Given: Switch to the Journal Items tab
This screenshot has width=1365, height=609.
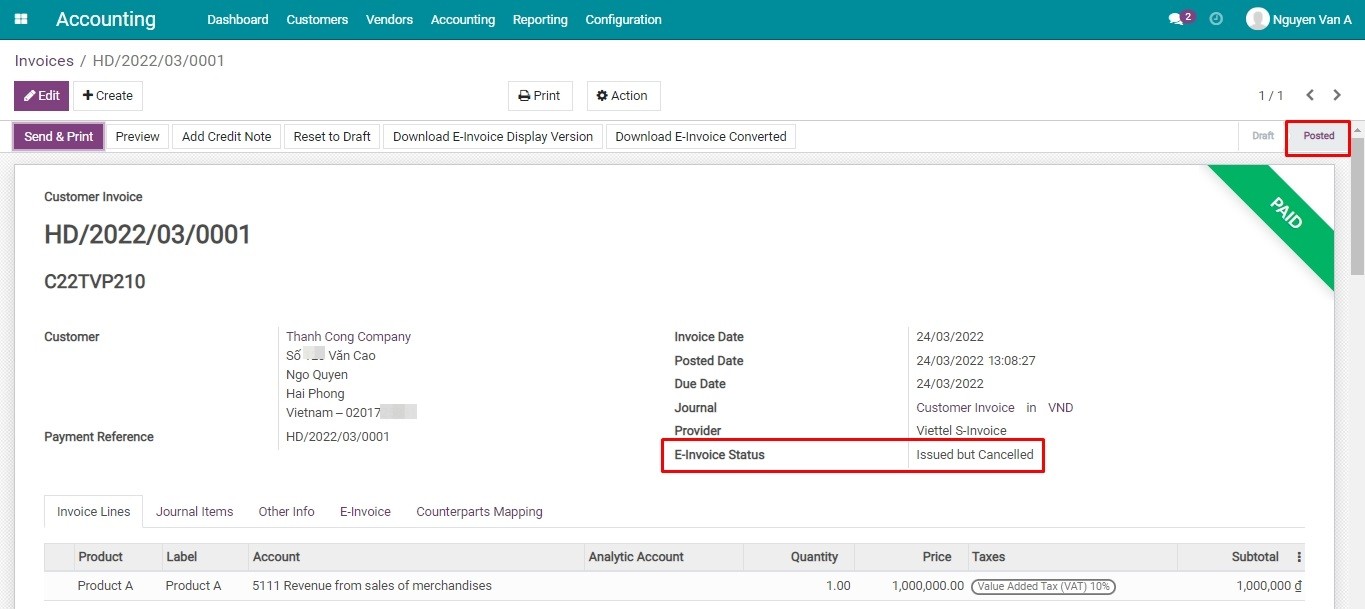Looking at the screenshot, I should [194, 511].
